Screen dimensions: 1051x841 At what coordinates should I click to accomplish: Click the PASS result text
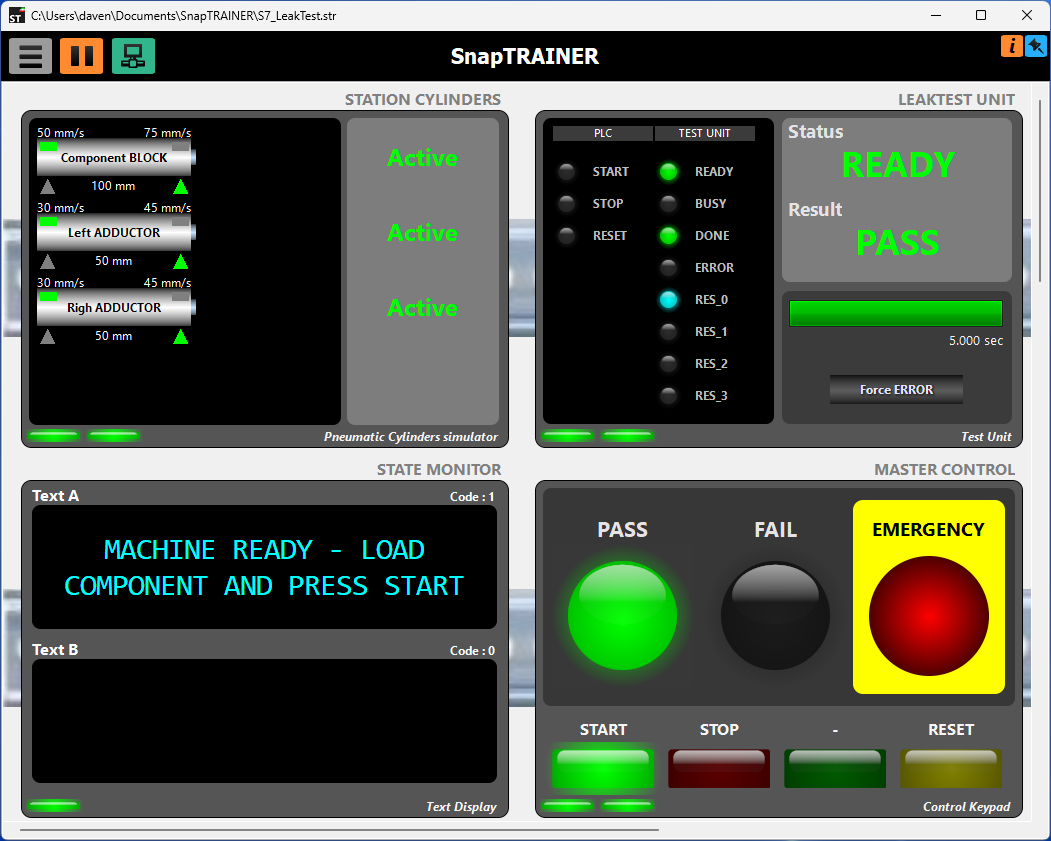(898, 243)
